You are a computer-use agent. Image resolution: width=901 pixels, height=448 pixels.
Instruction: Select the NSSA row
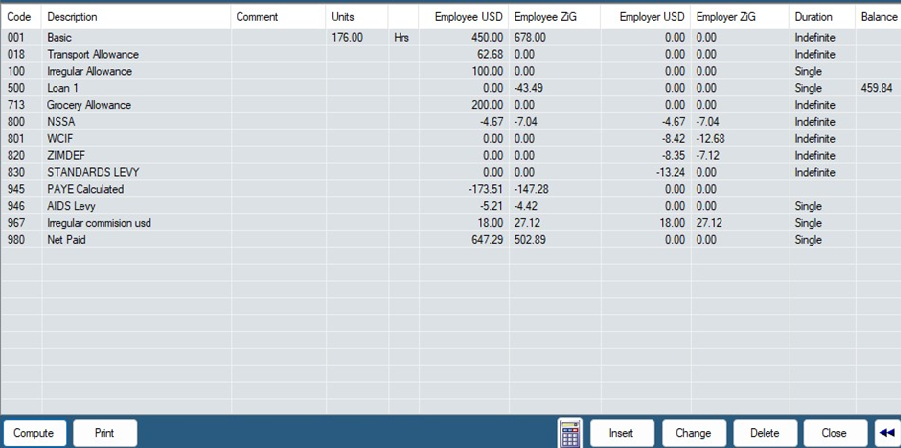(450, 122)
